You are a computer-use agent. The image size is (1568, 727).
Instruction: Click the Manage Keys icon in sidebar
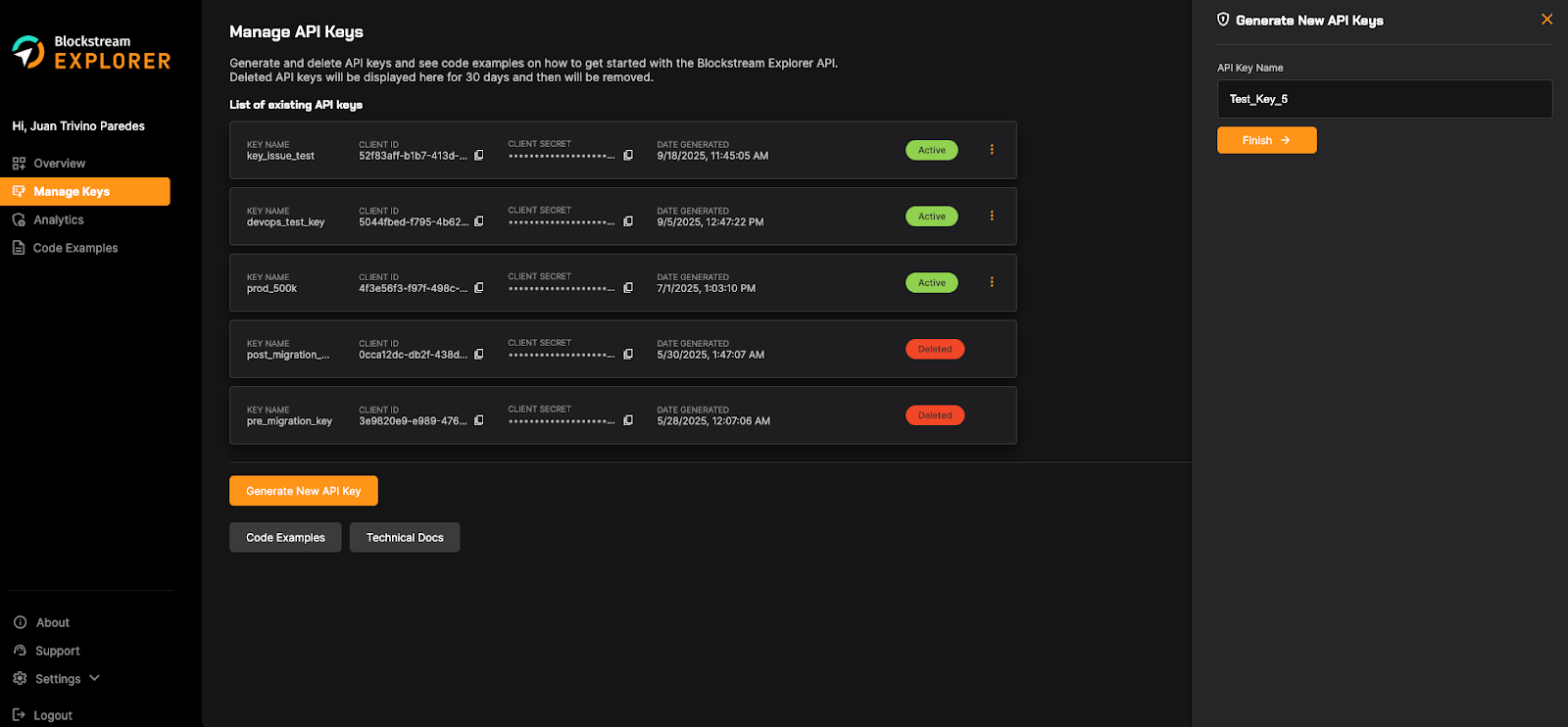[19, 191]
